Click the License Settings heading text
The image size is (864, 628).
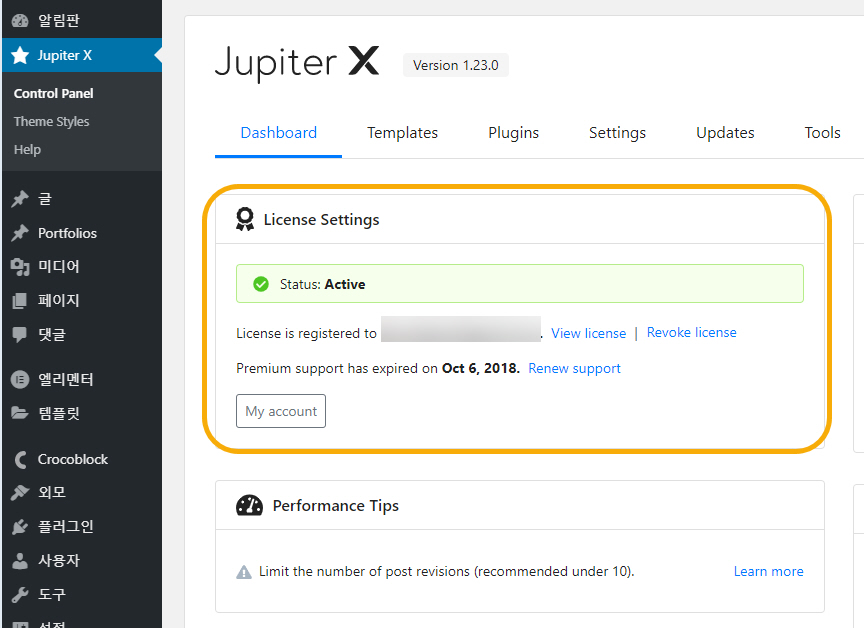pos(321,220)
